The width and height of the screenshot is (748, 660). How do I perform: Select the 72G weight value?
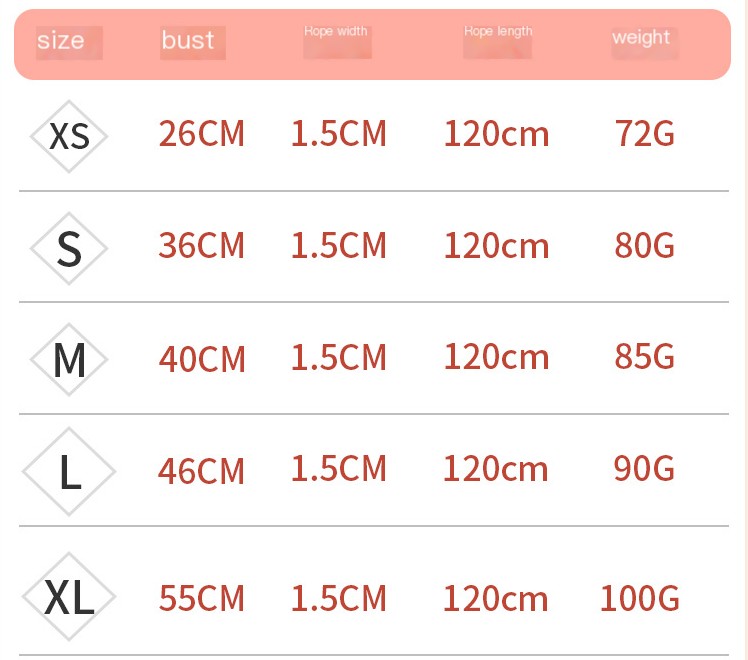tap(644, 133)
